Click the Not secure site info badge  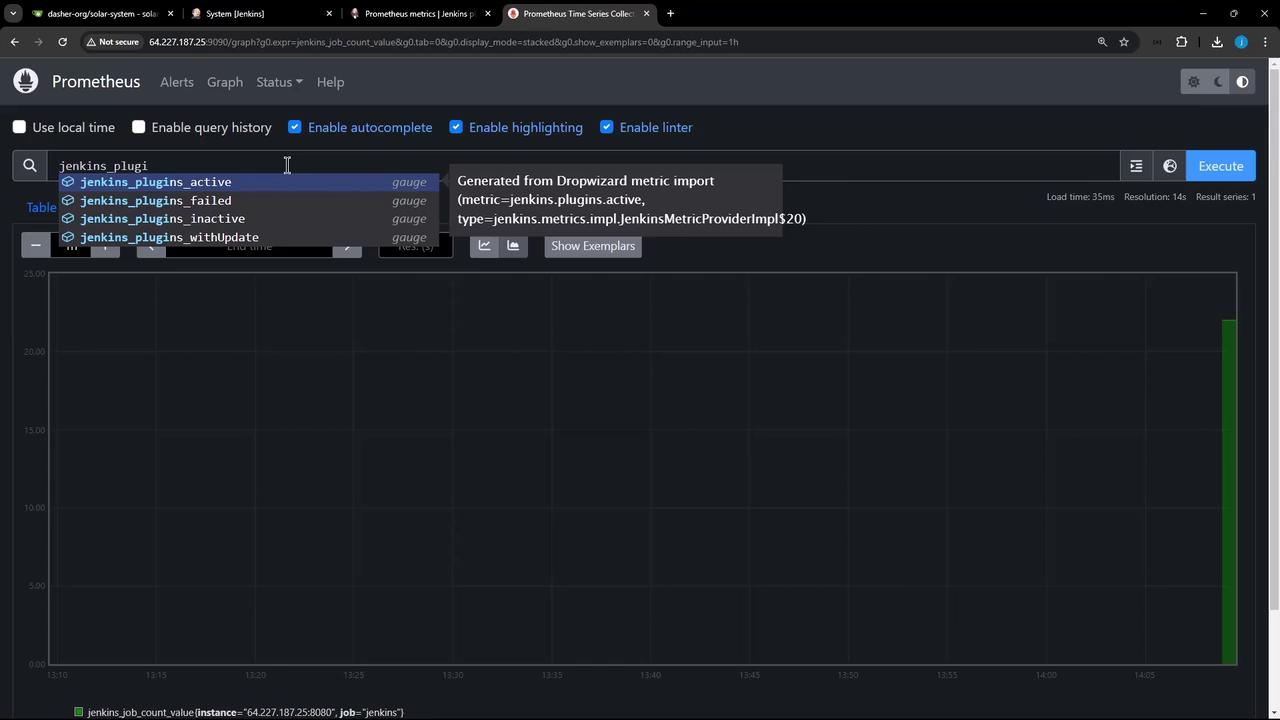[112, 42]
